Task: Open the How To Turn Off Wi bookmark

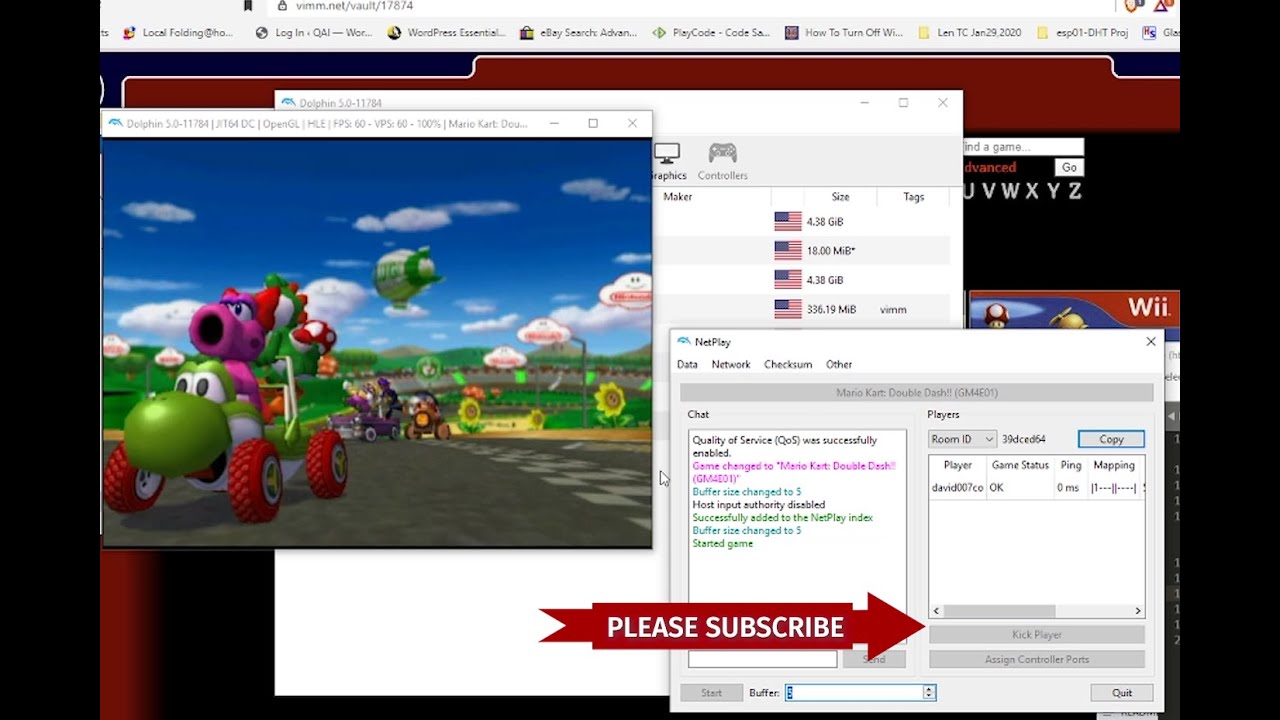Action: (845, 32)
